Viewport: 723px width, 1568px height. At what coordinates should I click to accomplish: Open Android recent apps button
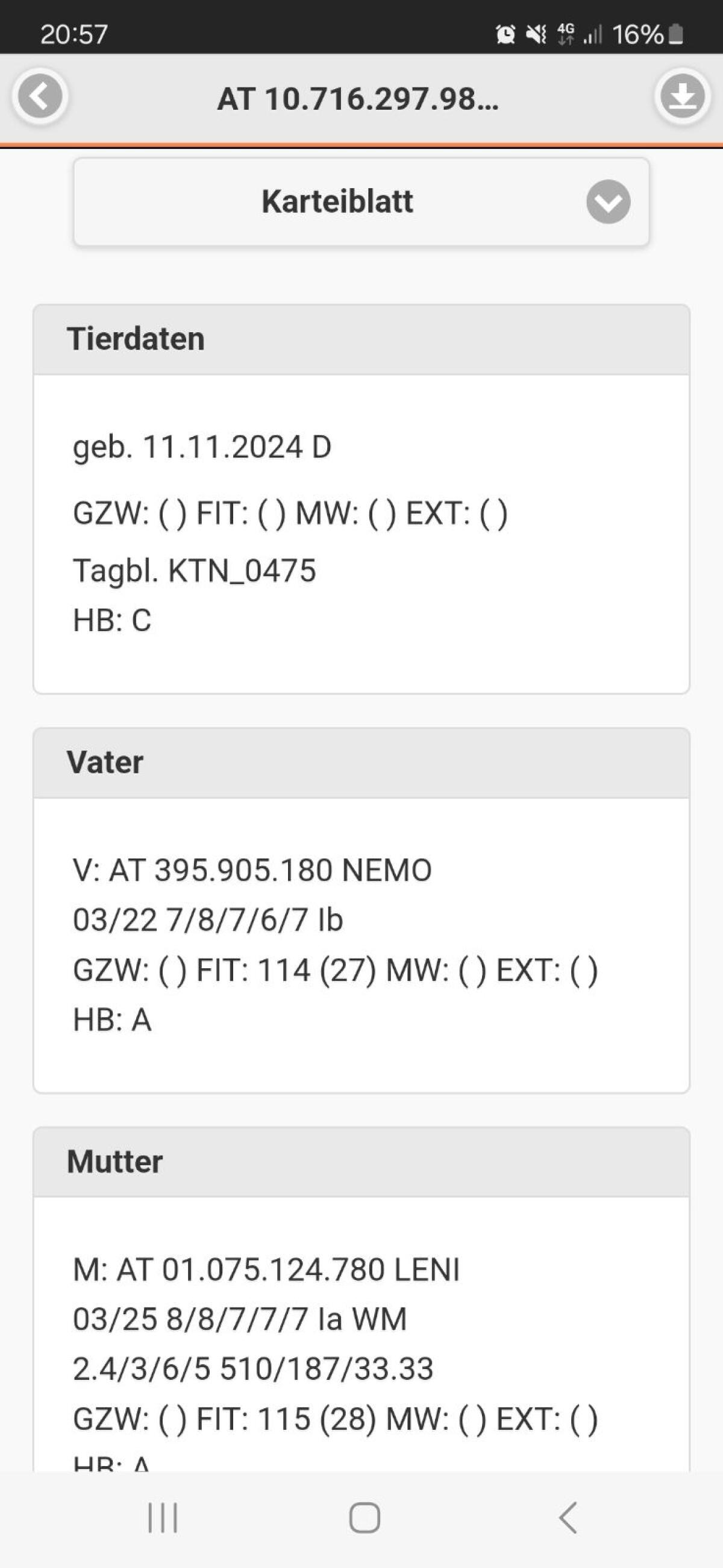163,1517
